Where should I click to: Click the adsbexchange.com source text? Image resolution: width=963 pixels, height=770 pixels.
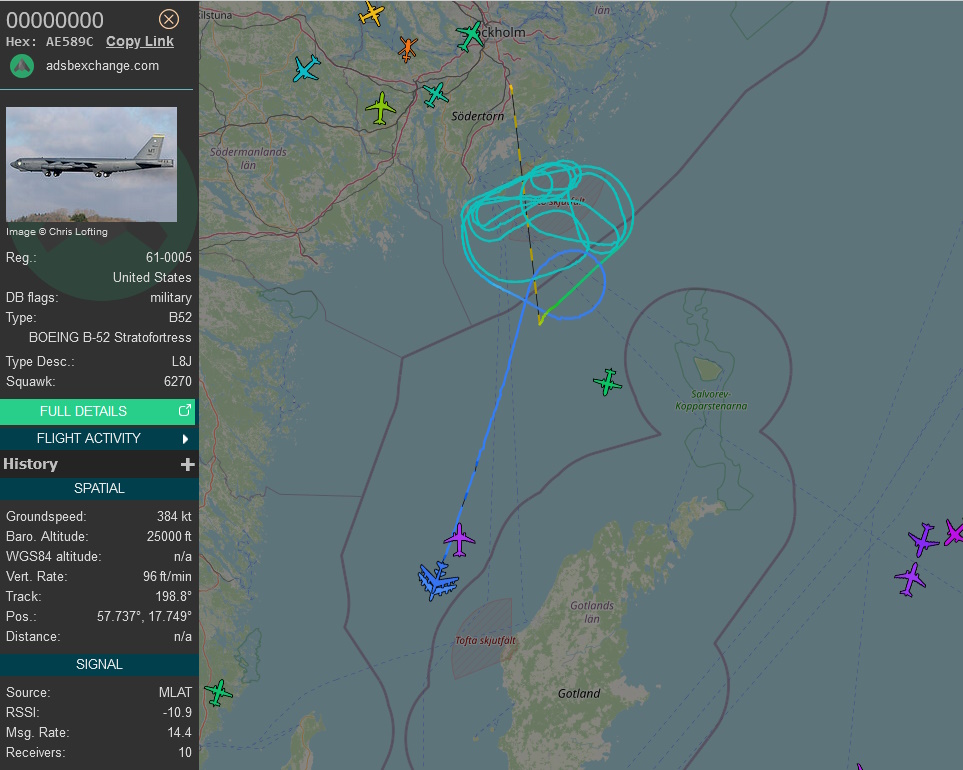pos(102,66)
